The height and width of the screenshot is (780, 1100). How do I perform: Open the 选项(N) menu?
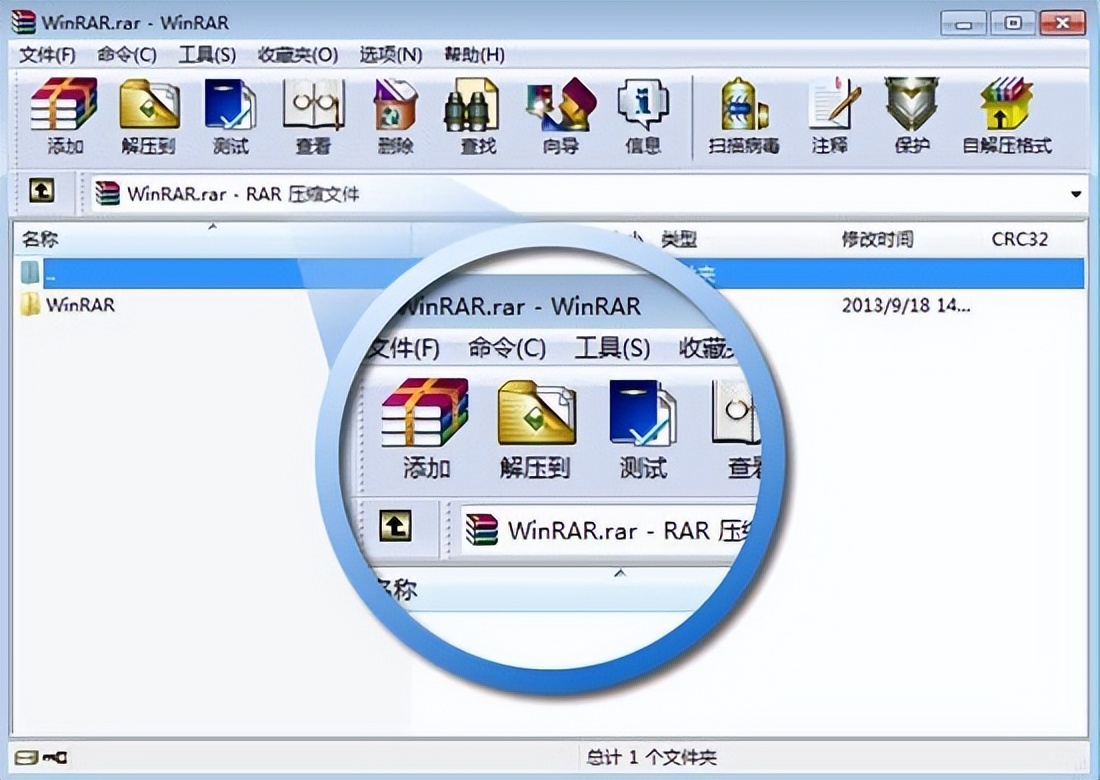click(391, 55)
